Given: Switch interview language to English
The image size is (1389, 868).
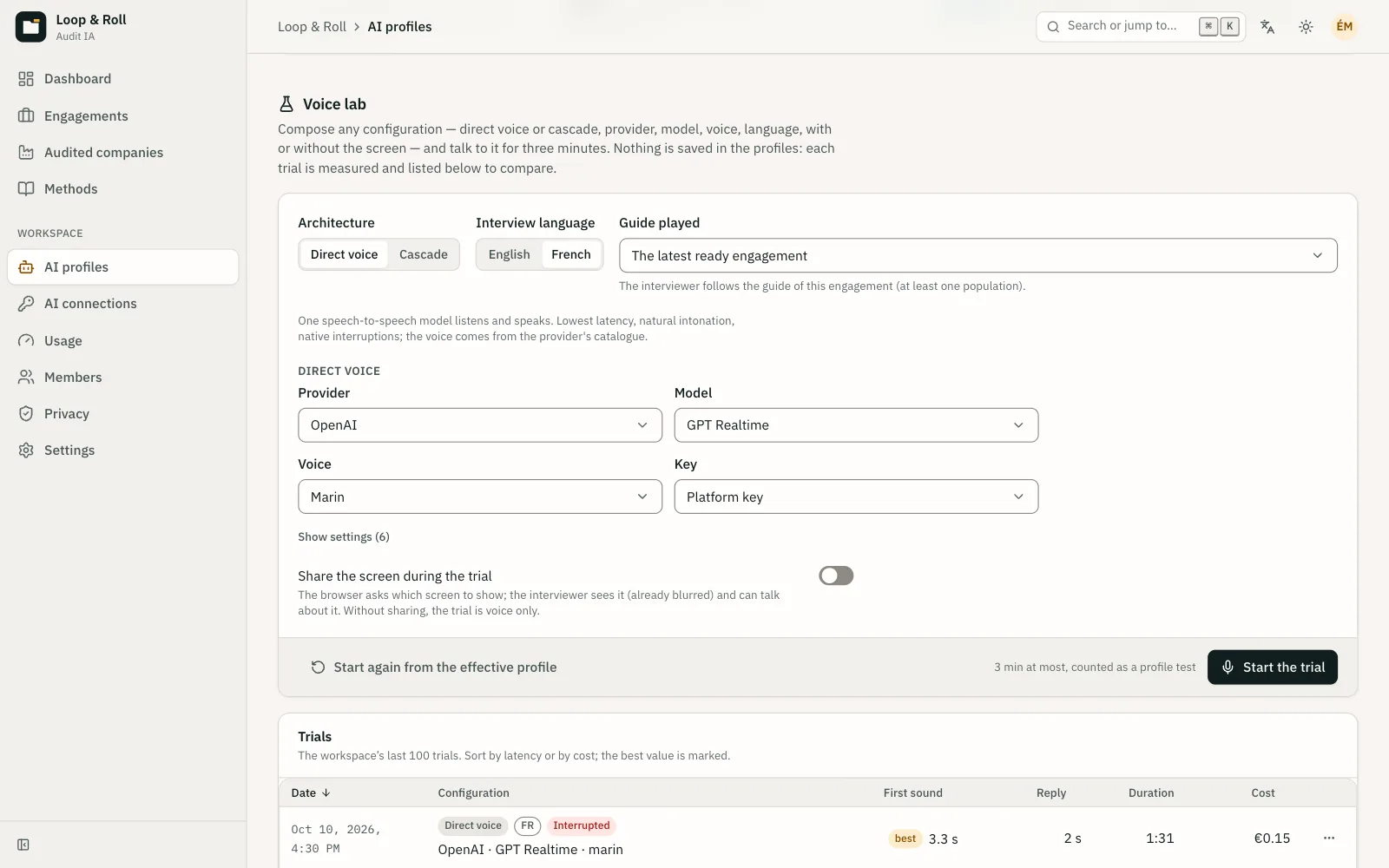Looking at the screenshot, I should (509, 254).
